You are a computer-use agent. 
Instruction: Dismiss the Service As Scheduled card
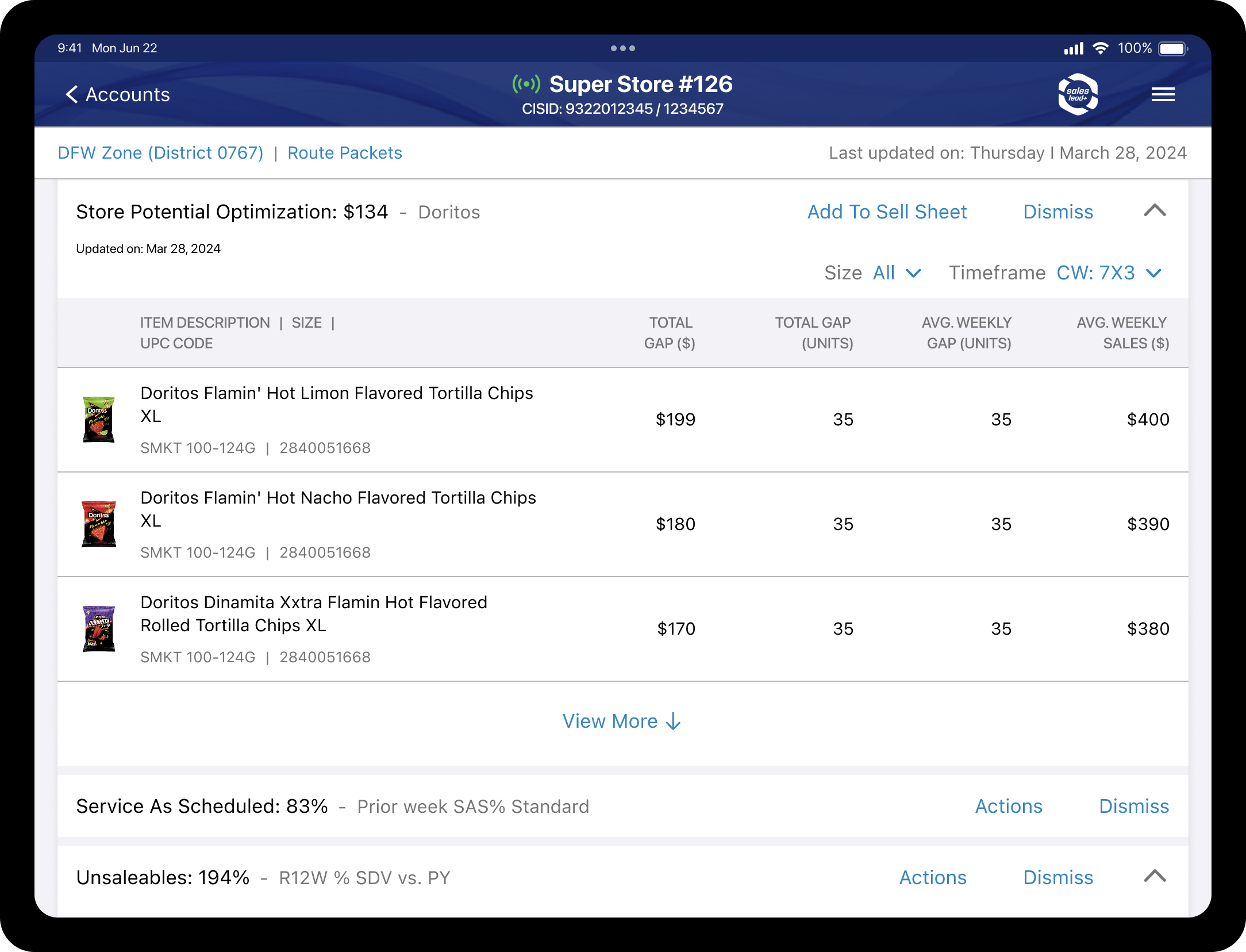pos(1133,806)
